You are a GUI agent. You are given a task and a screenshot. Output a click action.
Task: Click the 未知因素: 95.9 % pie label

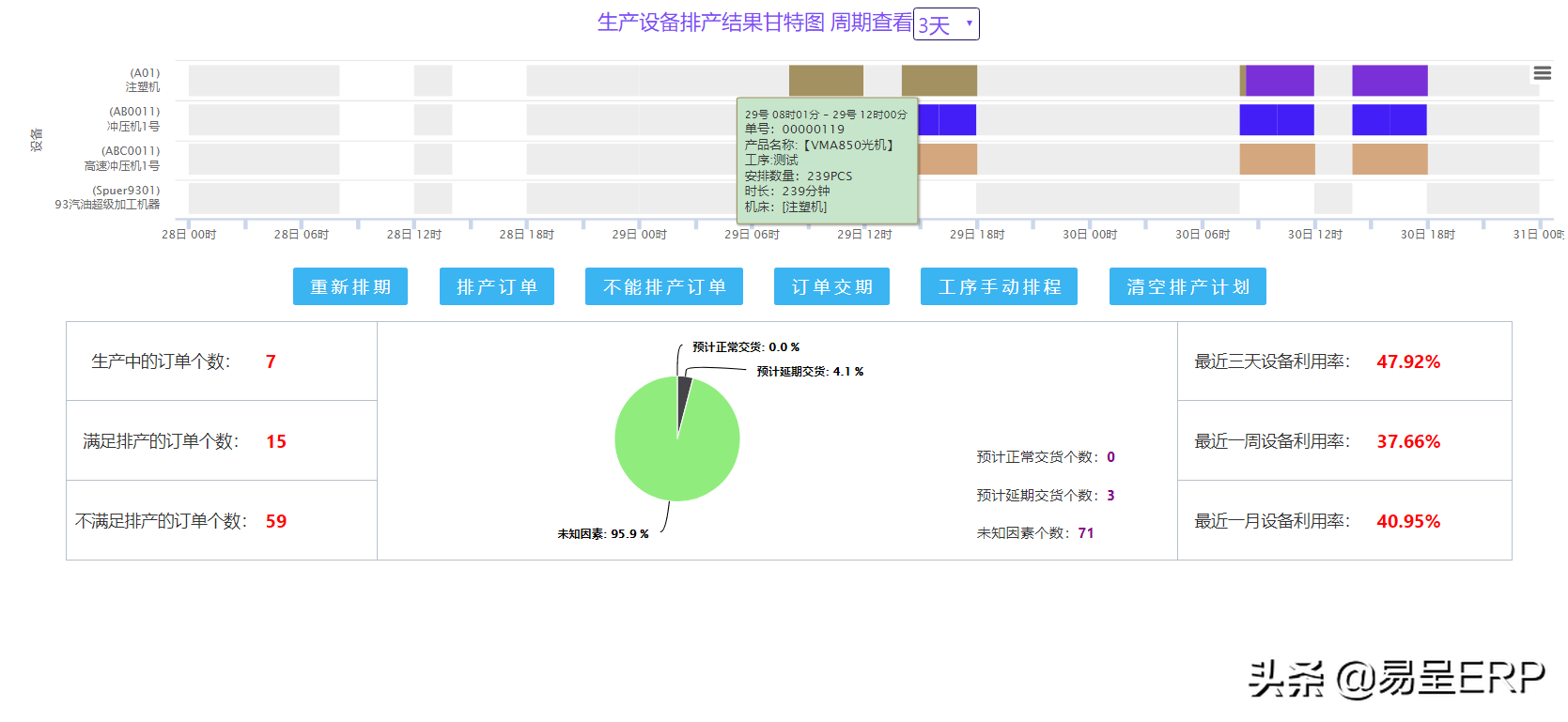[x=603, y=534]
